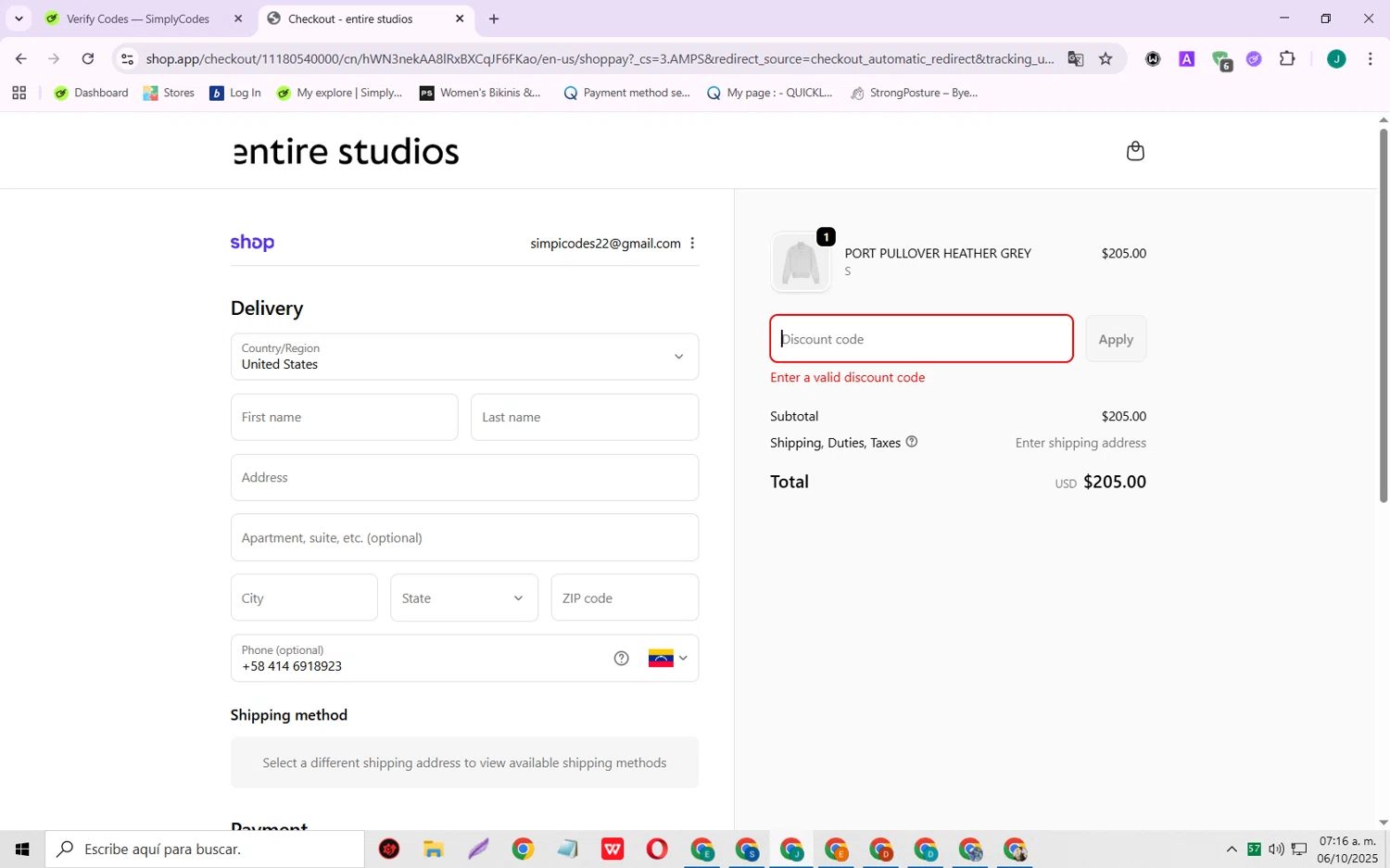This screenshot has height=868, width=1390.
Task: Open a new browser tab
Action: [494, 19]
